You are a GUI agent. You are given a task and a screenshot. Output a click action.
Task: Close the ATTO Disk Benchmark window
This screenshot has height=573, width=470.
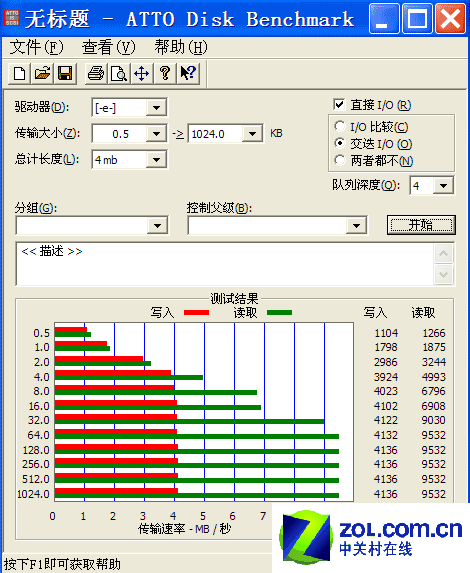pos(450,19)
